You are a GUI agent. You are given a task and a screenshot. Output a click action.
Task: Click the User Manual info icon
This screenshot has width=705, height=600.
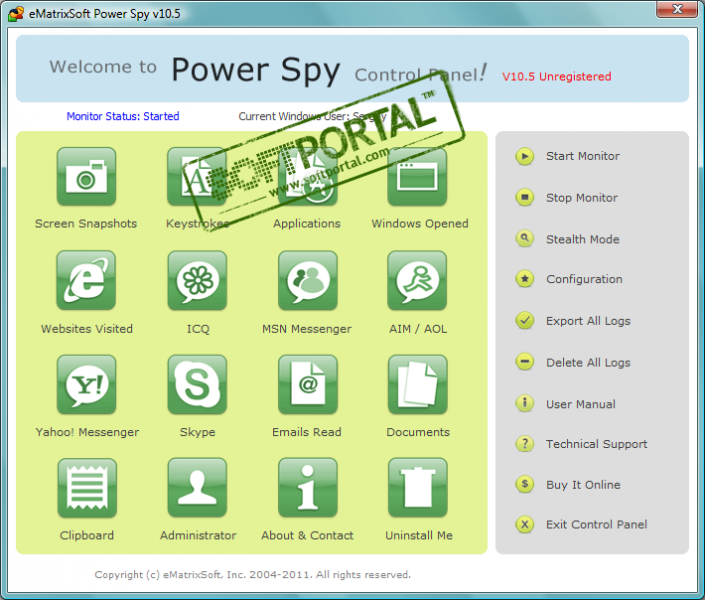tap(524, 402)
